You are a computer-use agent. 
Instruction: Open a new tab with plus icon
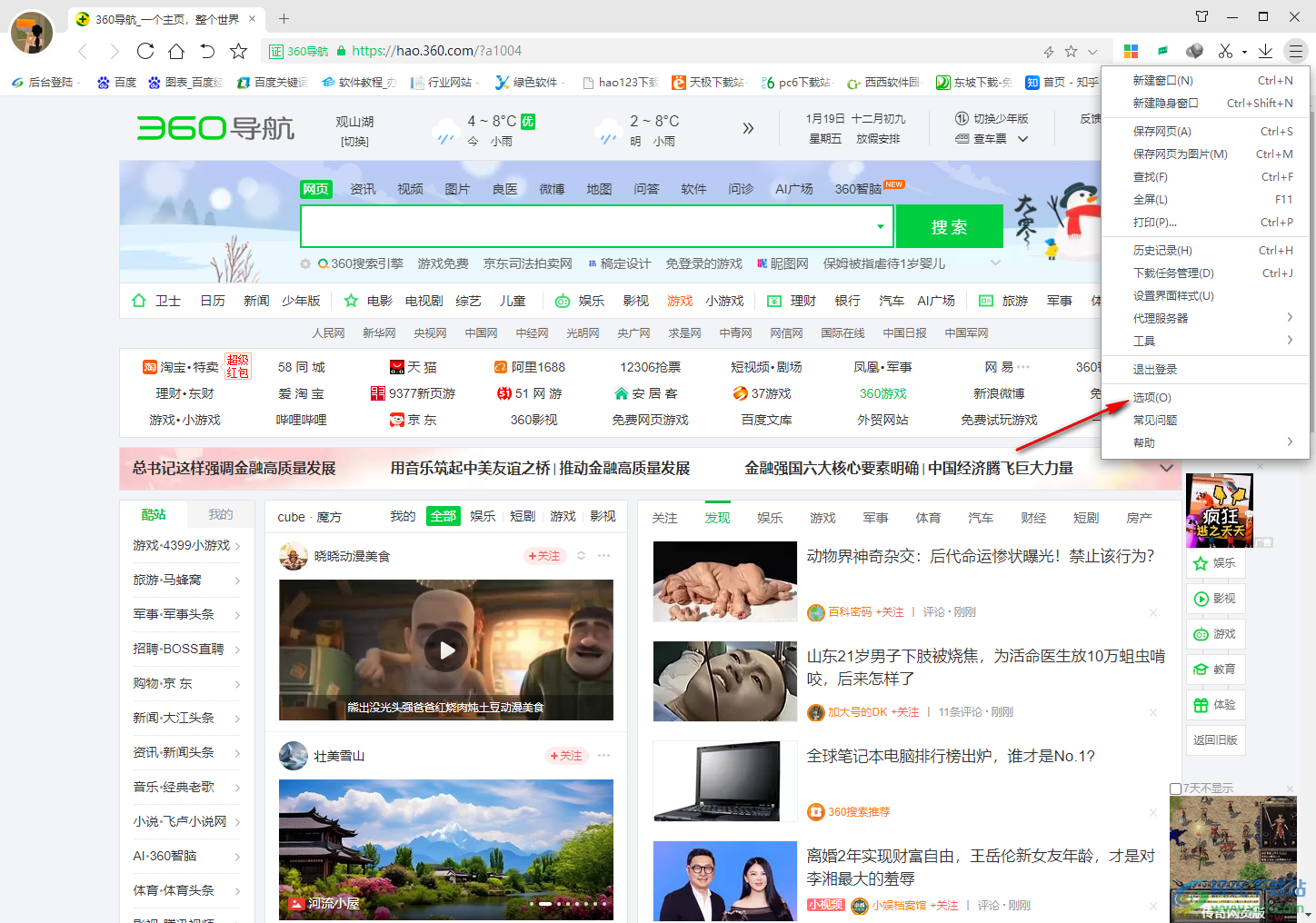[x=284, y=18]
